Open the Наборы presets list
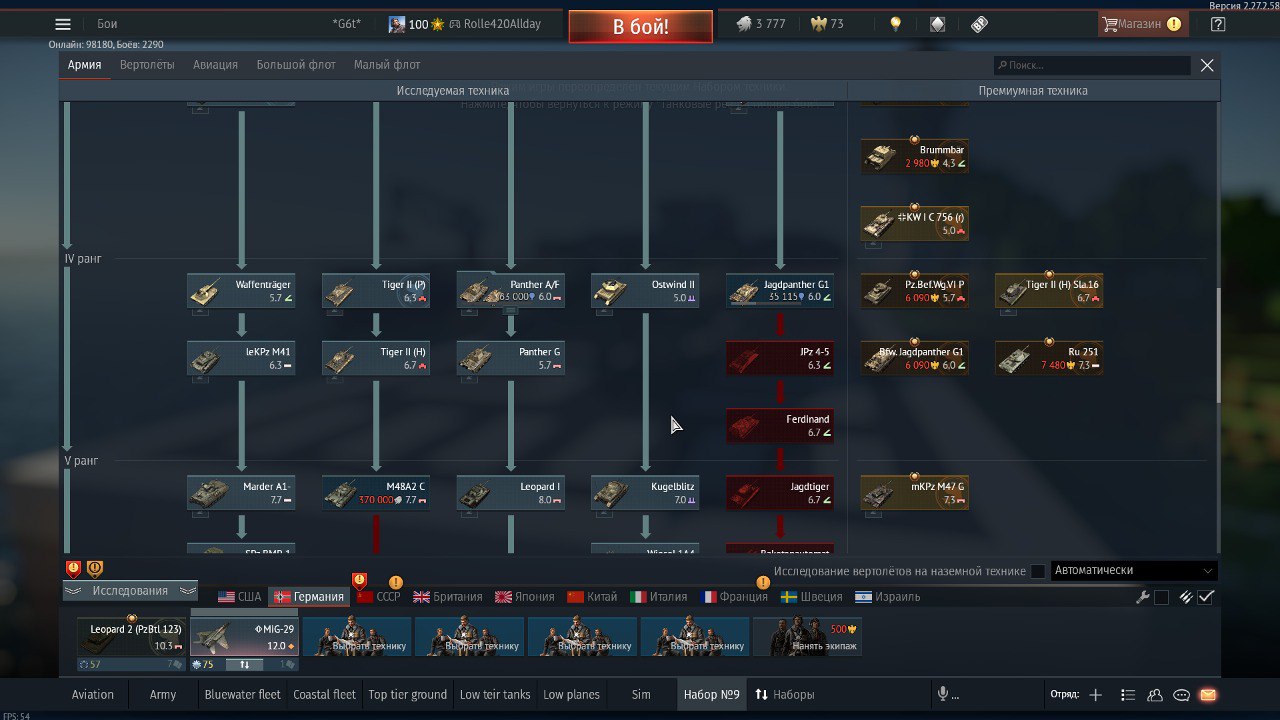Screen dimensions: 1280x720 click(x=784, y=694)
